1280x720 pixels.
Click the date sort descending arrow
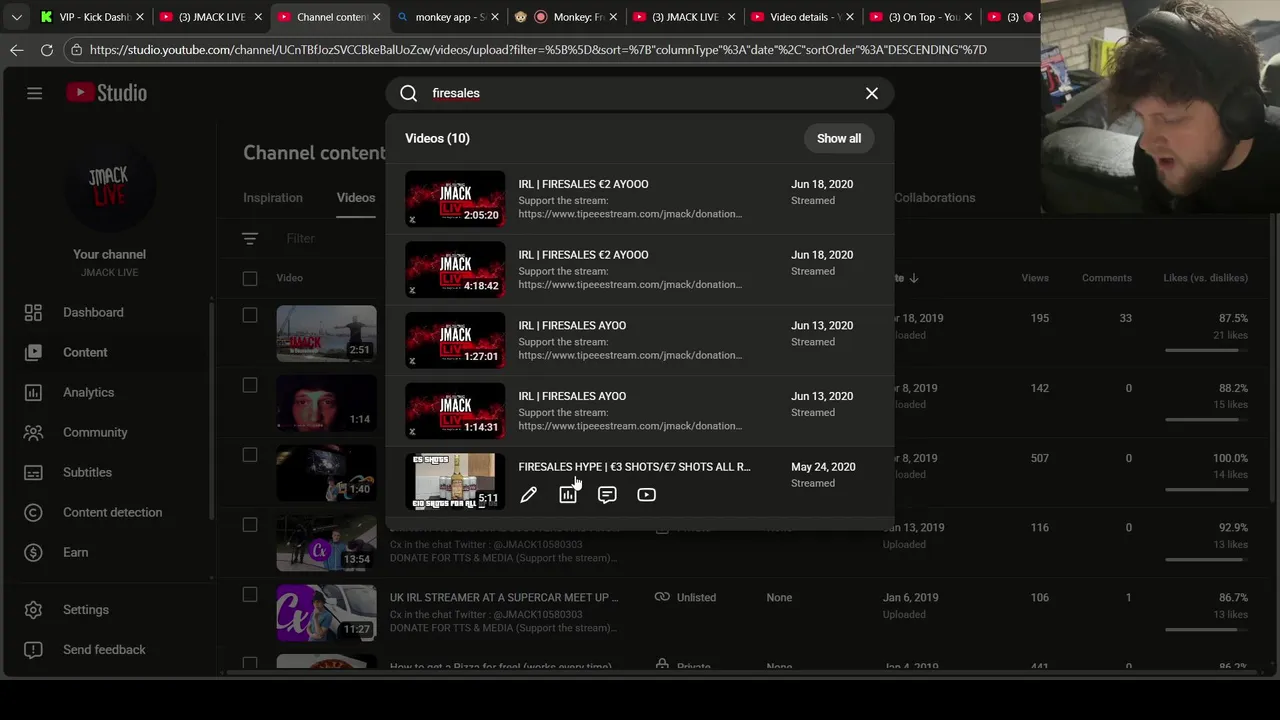pos(913,278)
